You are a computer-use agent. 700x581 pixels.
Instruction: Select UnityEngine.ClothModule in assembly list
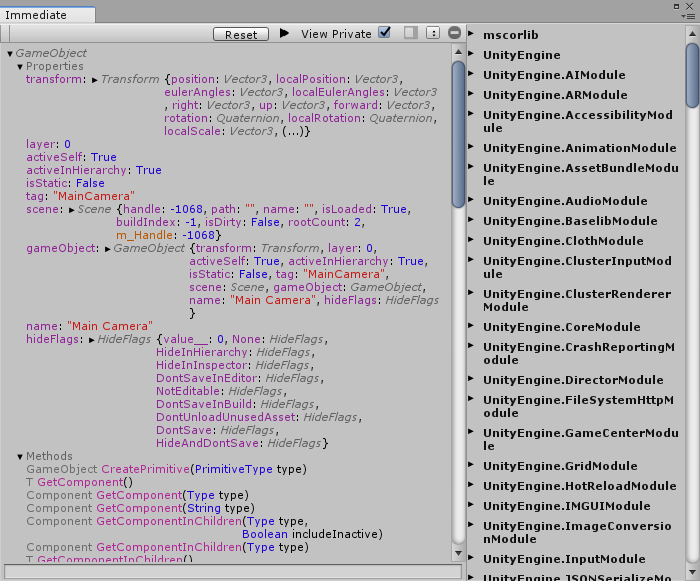click(563, 241)
